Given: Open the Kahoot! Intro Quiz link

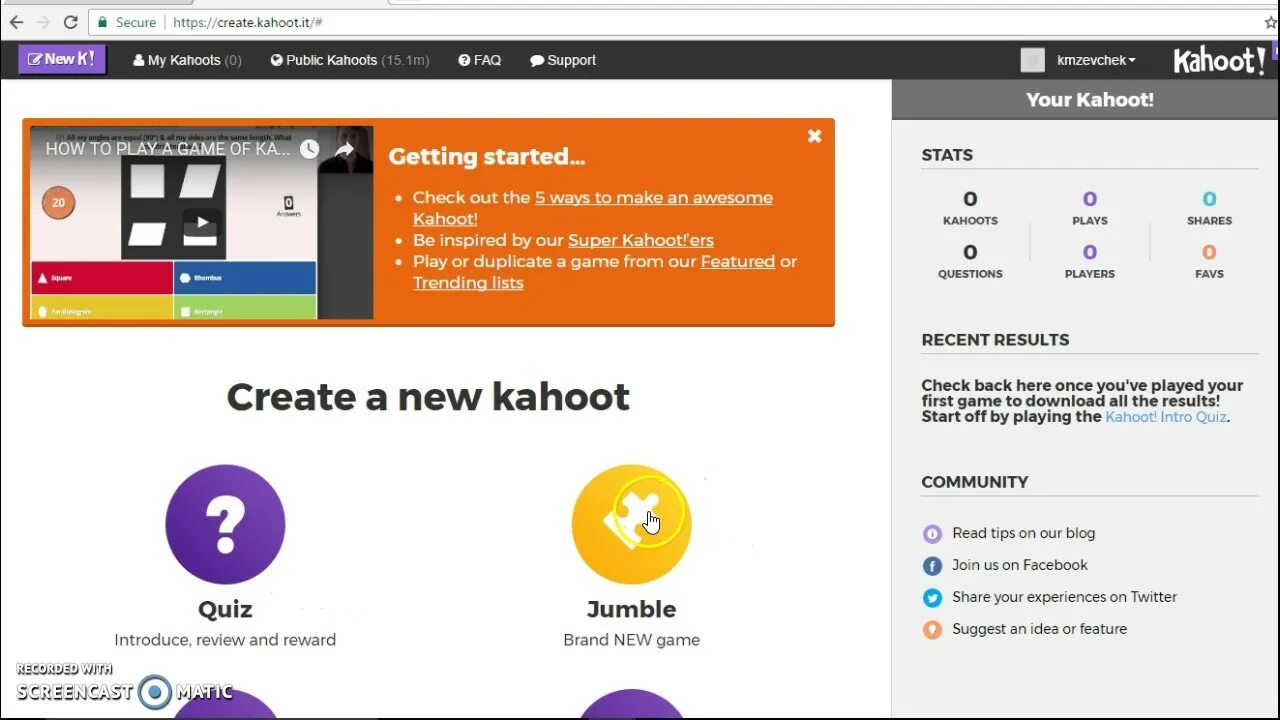Looking at the screenshot, I should 1166,417.
